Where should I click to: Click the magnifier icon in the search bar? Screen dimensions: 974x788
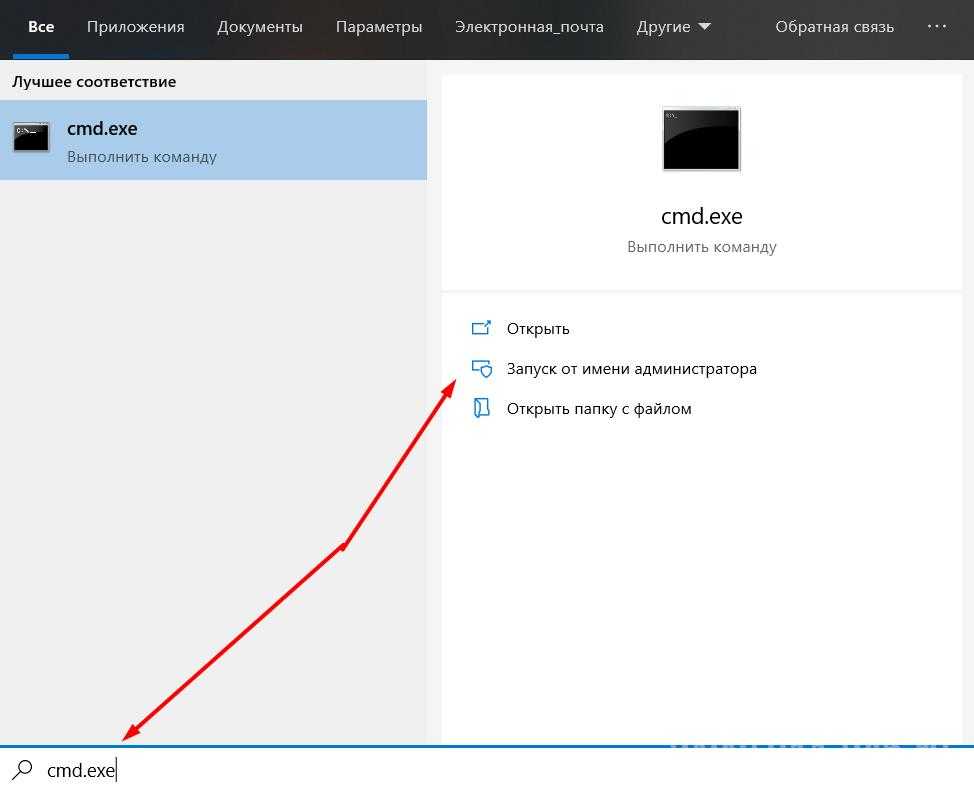click(22, 769)
